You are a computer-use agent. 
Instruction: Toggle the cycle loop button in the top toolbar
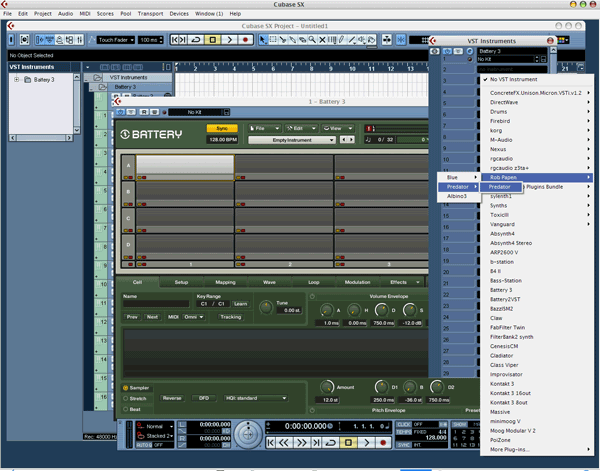pyautogui.click(x=195, y=40)
